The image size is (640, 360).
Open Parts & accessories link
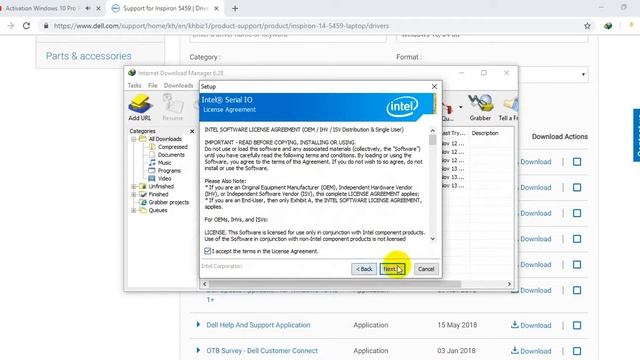coord(89,56)
